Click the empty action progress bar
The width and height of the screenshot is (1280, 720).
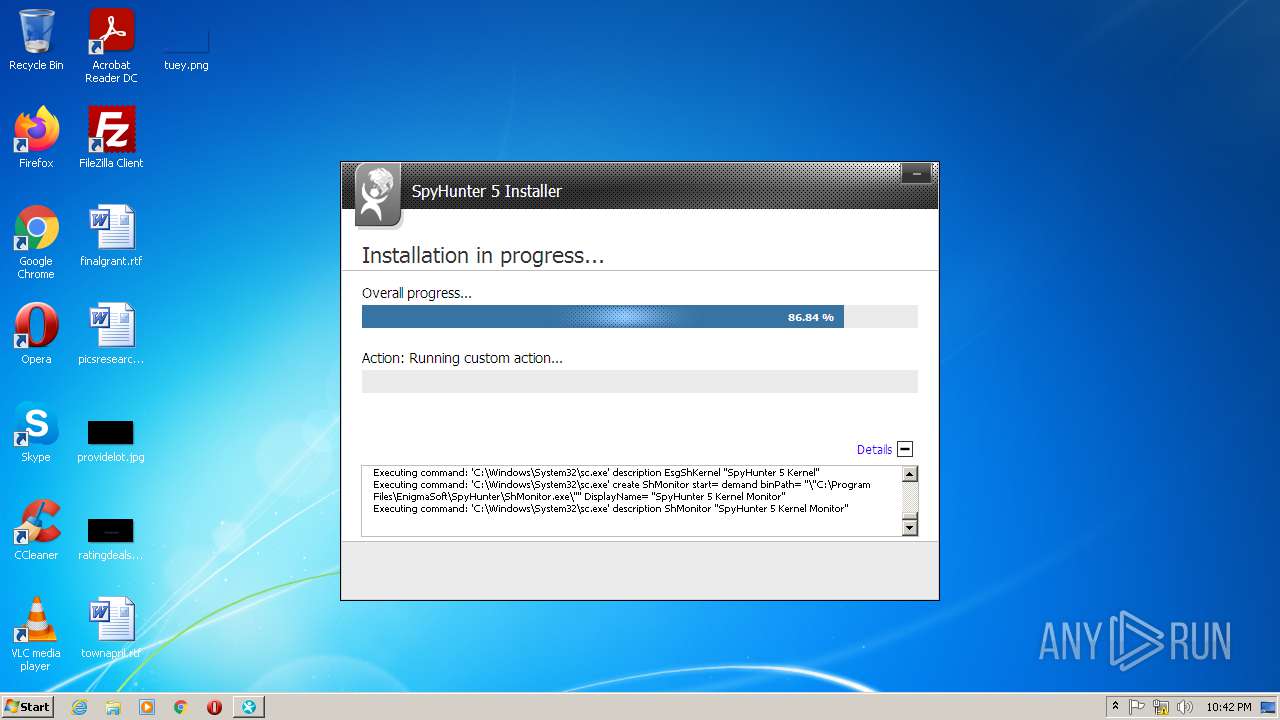click(640, 381)
